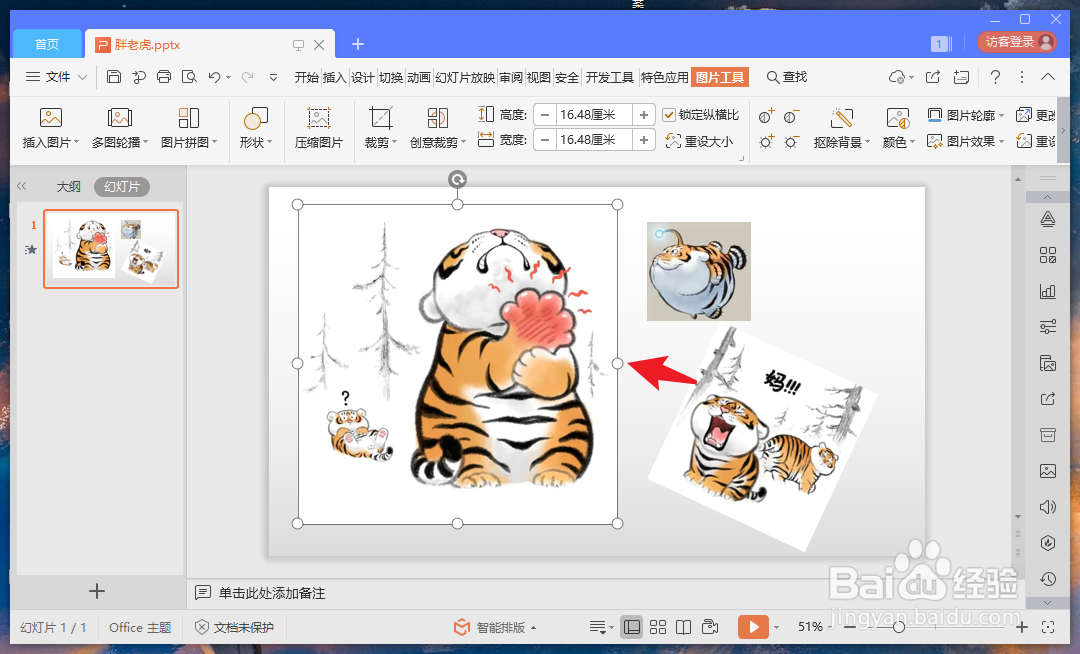The width and height of the screenshot is (1080, 654).
Task: Switch to the 大纲 outline tab
Action: pos(68,187)
